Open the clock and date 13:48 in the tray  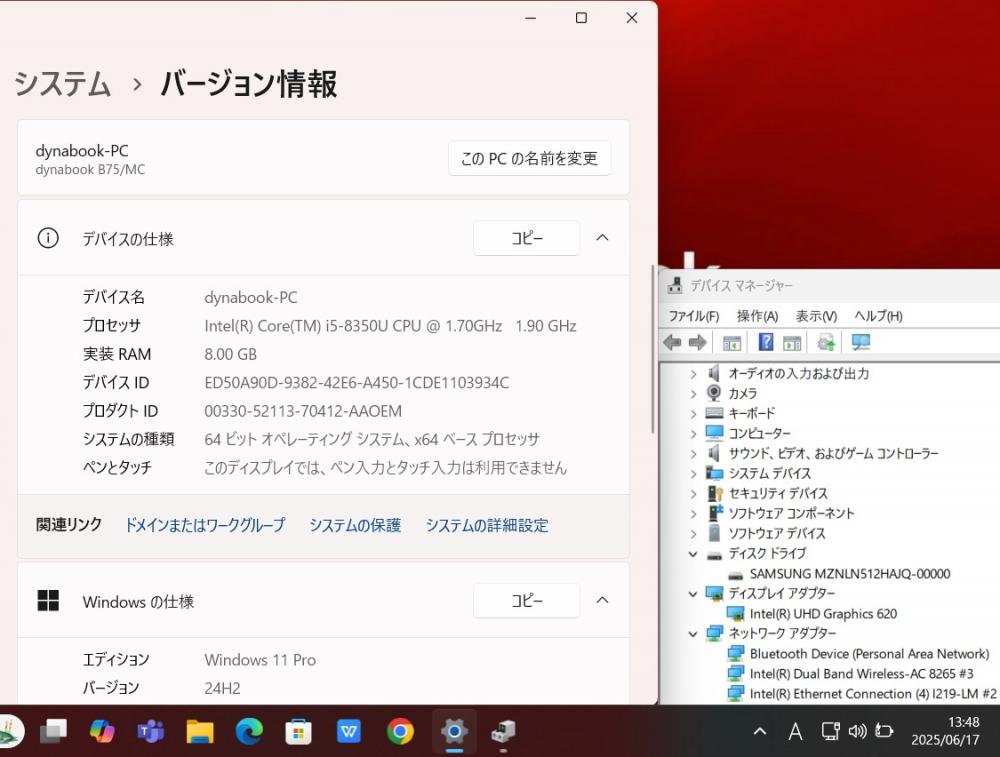945,731
